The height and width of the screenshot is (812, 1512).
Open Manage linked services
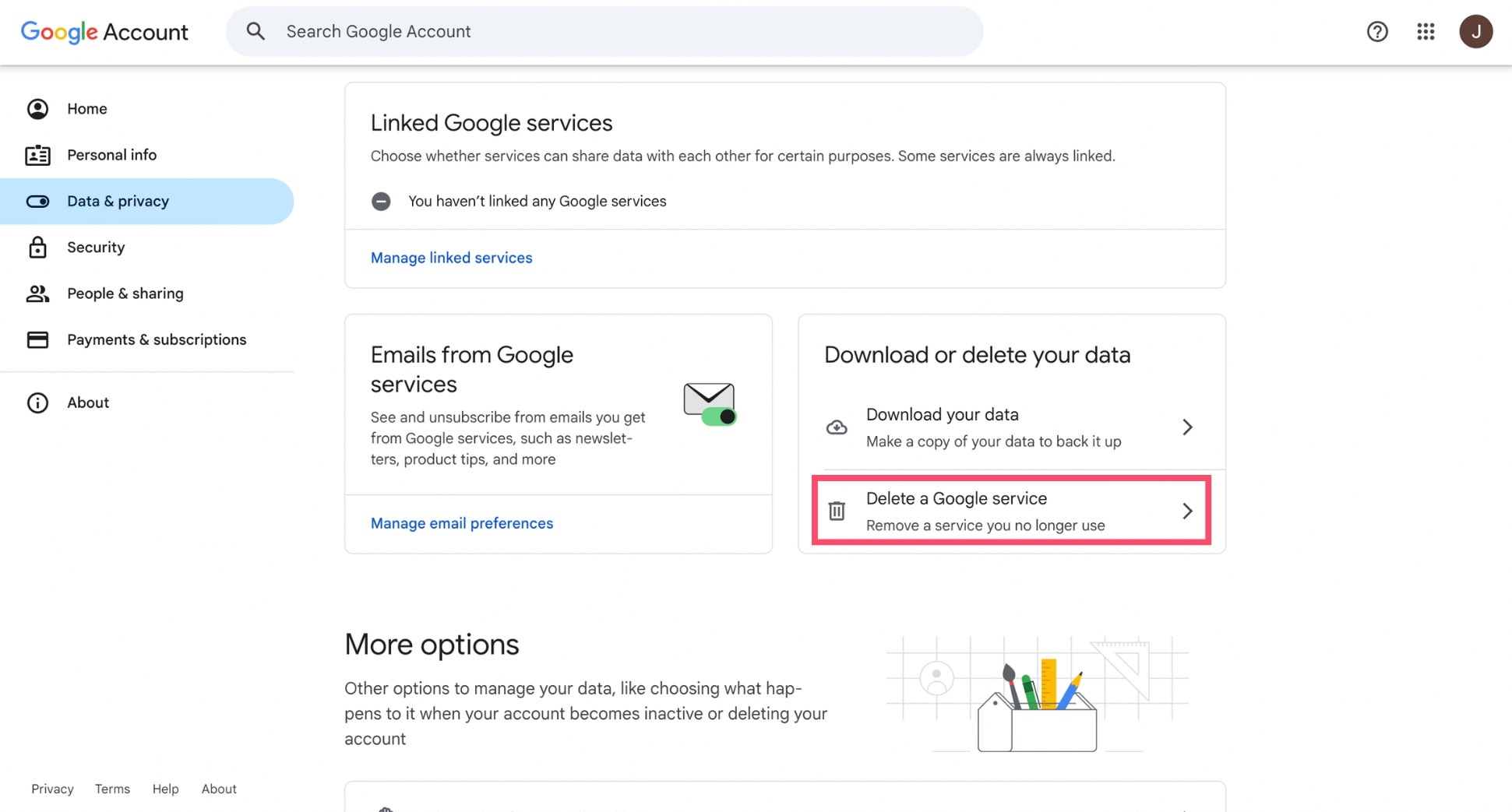point(451,258)
